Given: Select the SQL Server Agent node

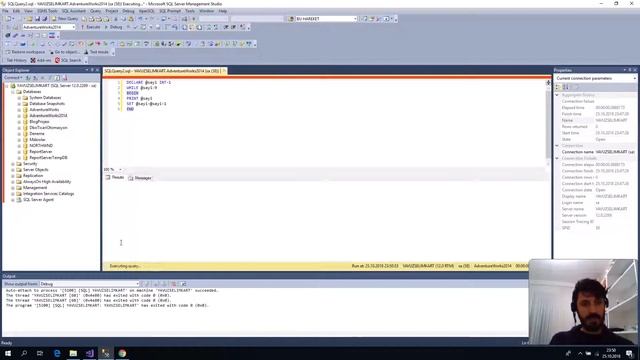Looking at the screenshot, I should click(x=38, y=200).
